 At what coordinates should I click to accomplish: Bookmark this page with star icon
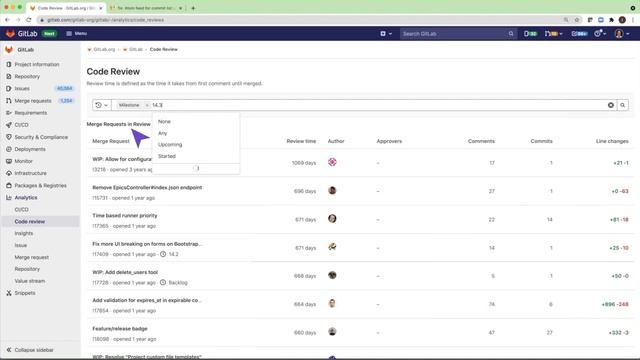point(576,20)
